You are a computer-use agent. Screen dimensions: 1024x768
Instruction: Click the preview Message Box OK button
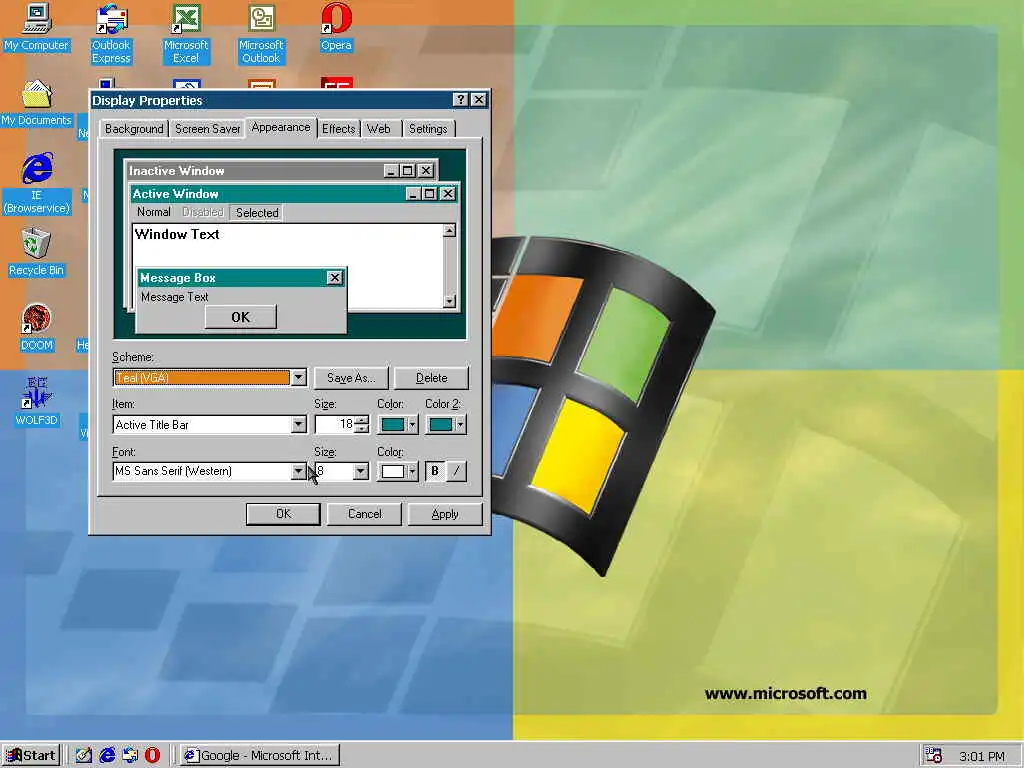click(x=240, y=317)
